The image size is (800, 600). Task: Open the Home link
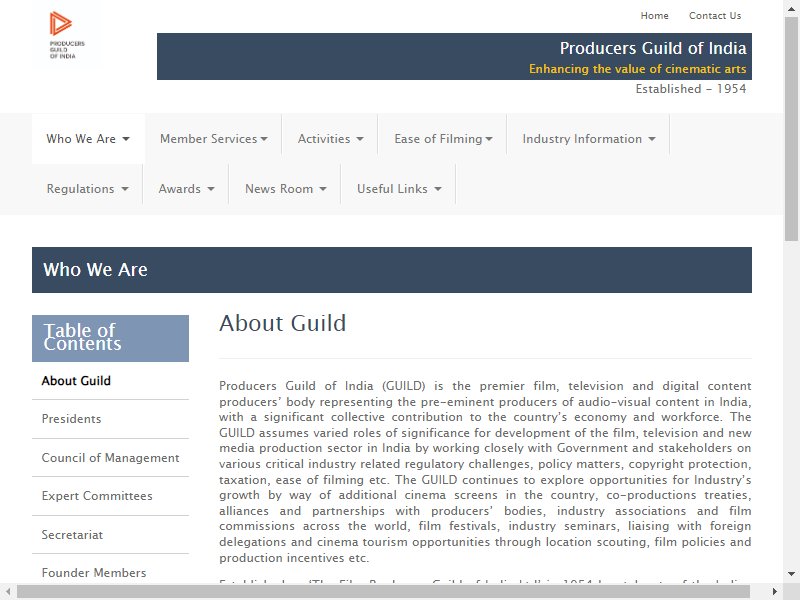click(x=654, y=16)
